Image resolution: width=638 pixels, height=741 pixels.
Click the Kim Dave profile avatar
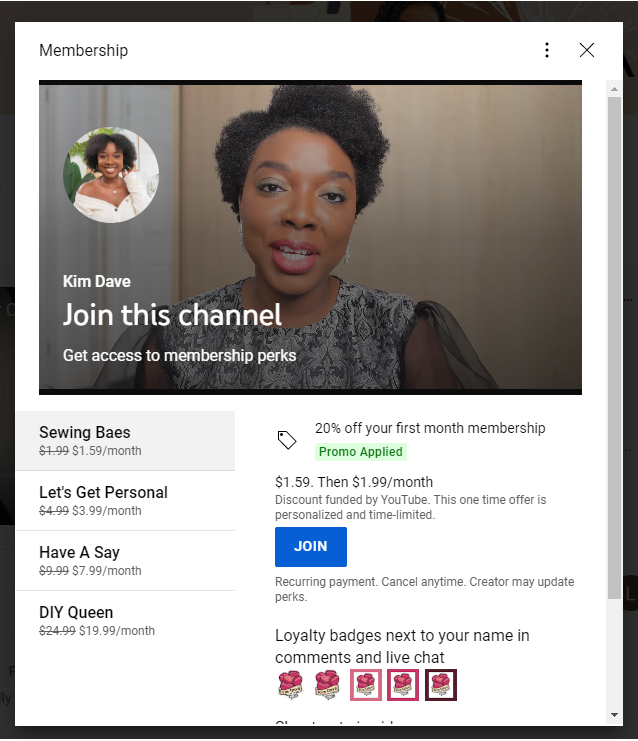[111, 175]
